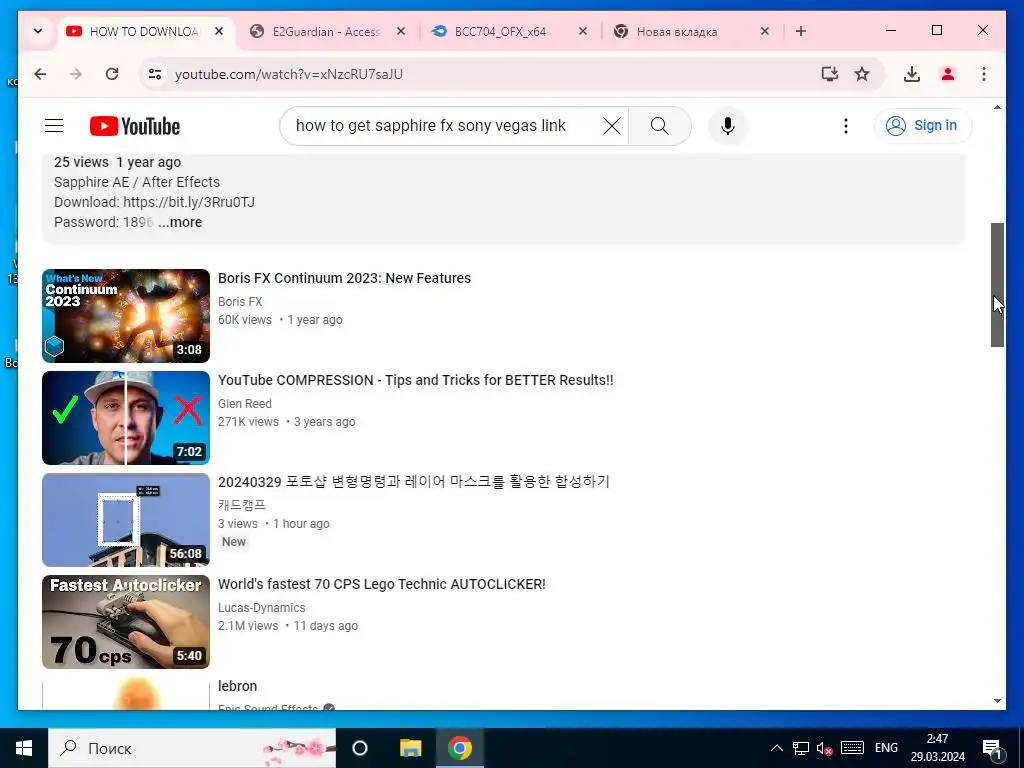Open YouTube settings three-dot menu

coord(846,125)
